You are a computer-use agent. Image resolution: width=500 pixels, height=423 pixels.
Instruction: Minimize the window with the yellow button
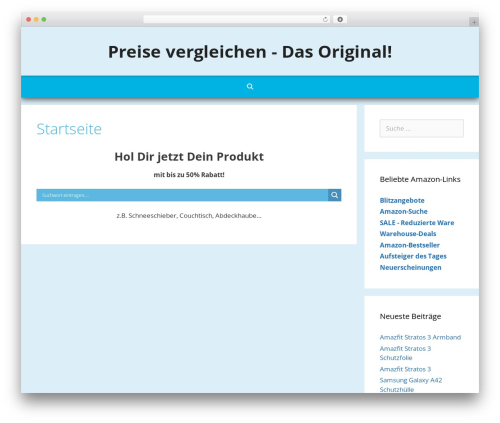tap(36, 20)
